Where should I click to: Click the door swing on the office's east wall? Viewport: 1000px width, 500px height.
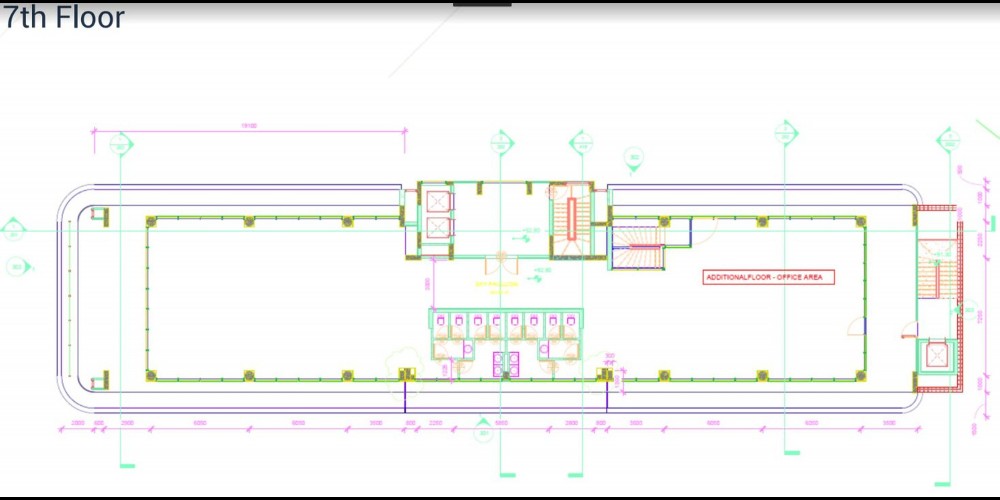pyautogui.click(x=856, y=326)
